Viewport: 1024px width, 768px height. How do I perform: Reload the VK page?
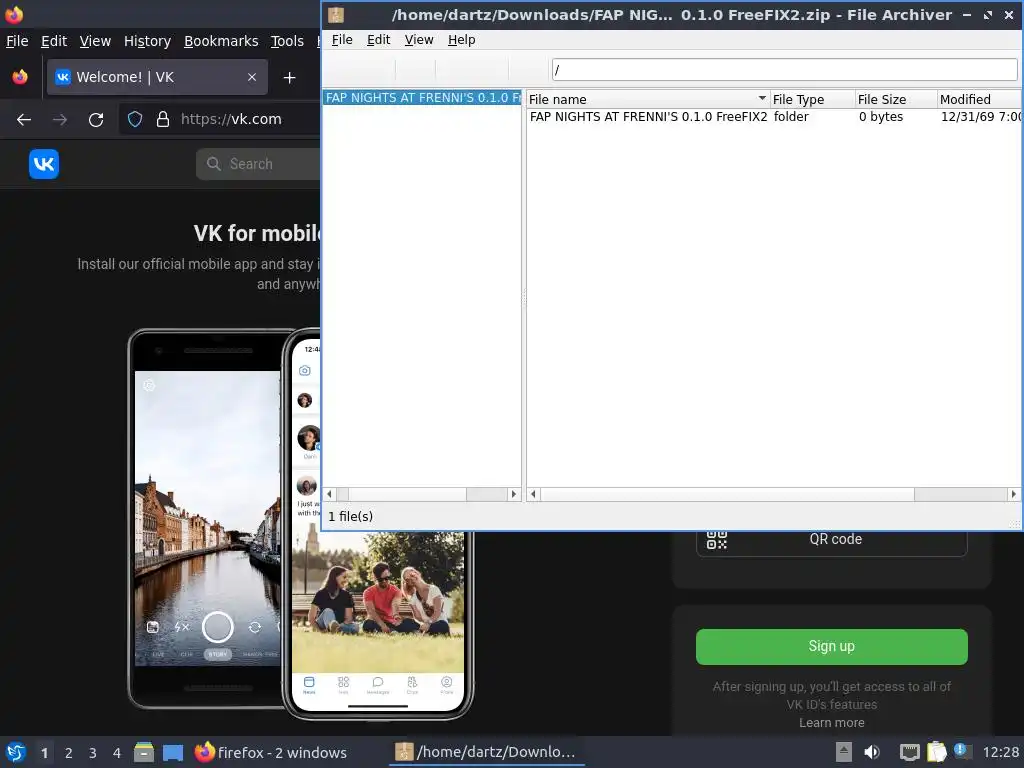[96, 120]
